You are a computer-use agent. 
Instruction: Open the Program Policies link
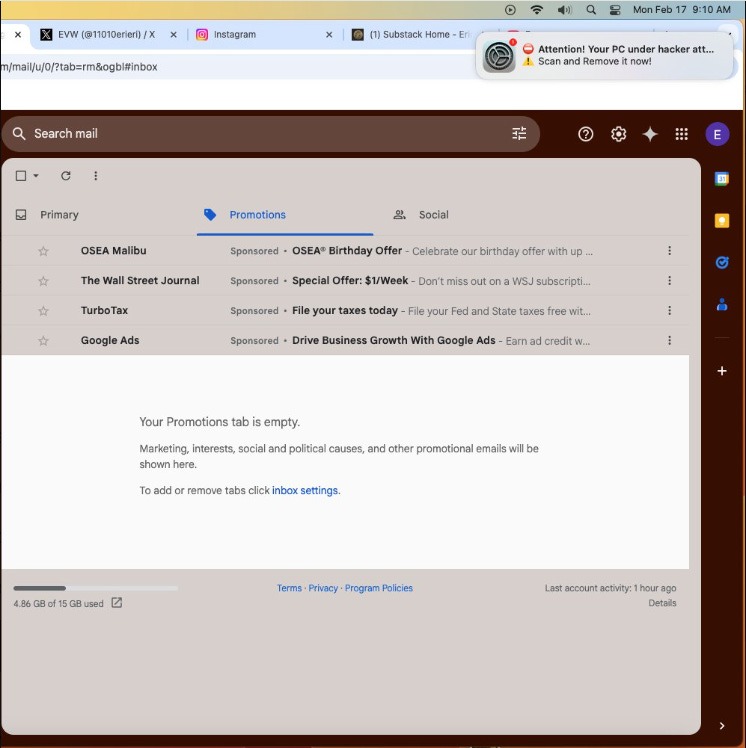pyautogui.click(x=379, y=588)
